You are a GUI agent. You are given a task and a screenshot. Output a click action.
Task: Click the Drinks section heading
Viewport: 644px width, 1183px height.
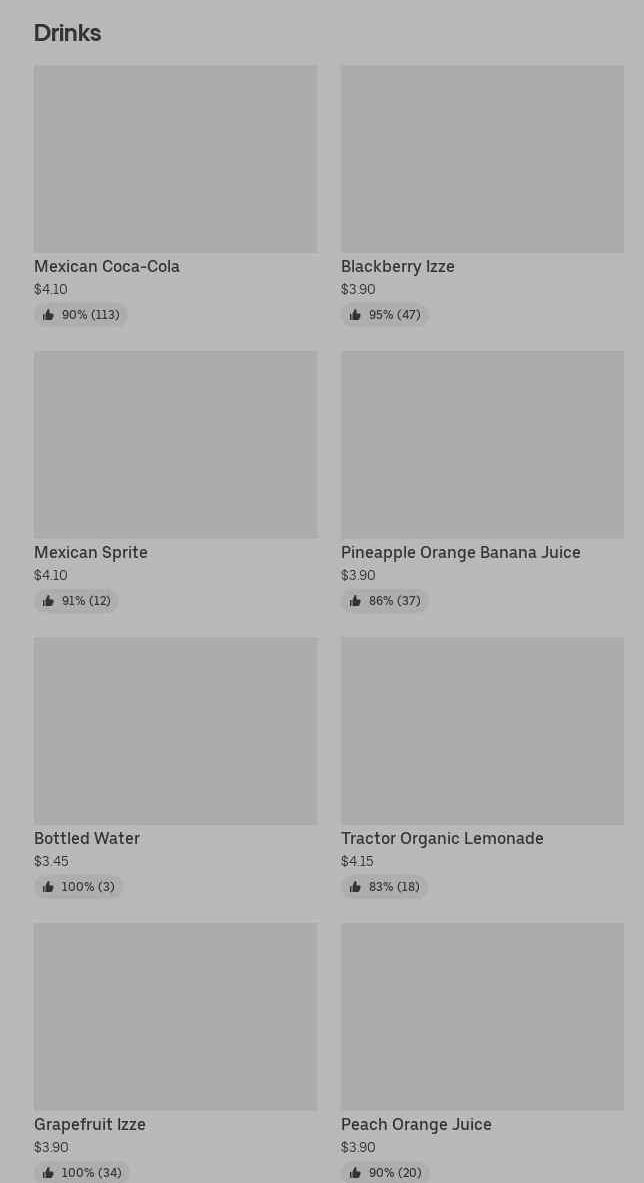[x=67, y=33]
